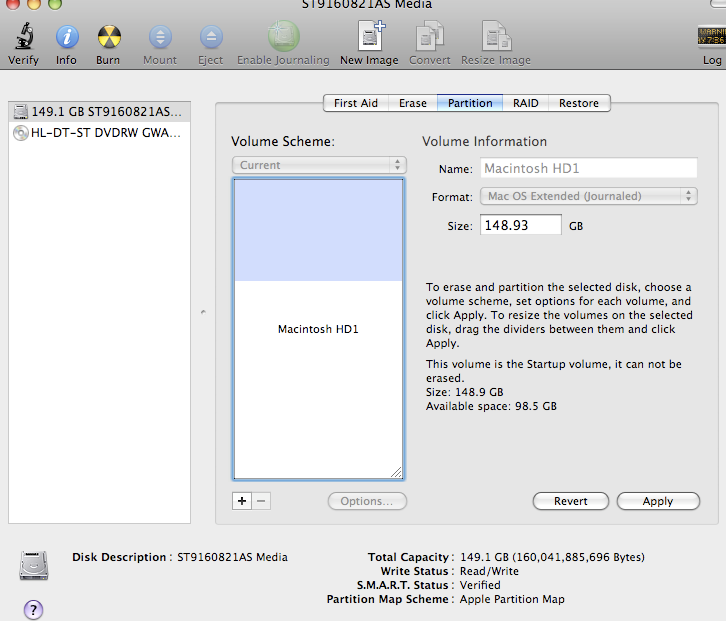The image size is (726, 621).
Task: Click the Apple Partition Map text
Action: [512, 599]
